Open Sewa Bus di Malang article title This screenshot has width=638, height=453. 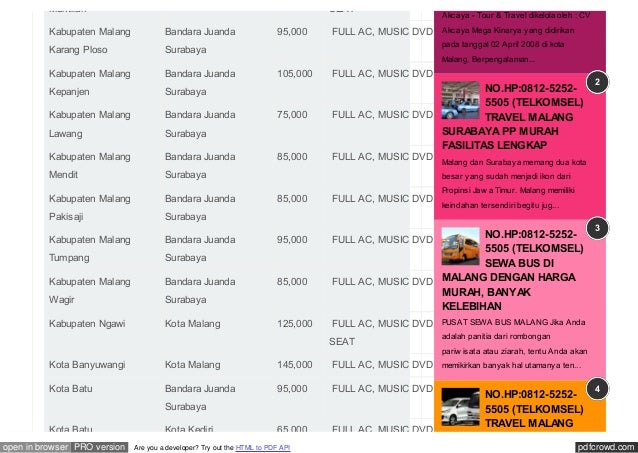514,270
